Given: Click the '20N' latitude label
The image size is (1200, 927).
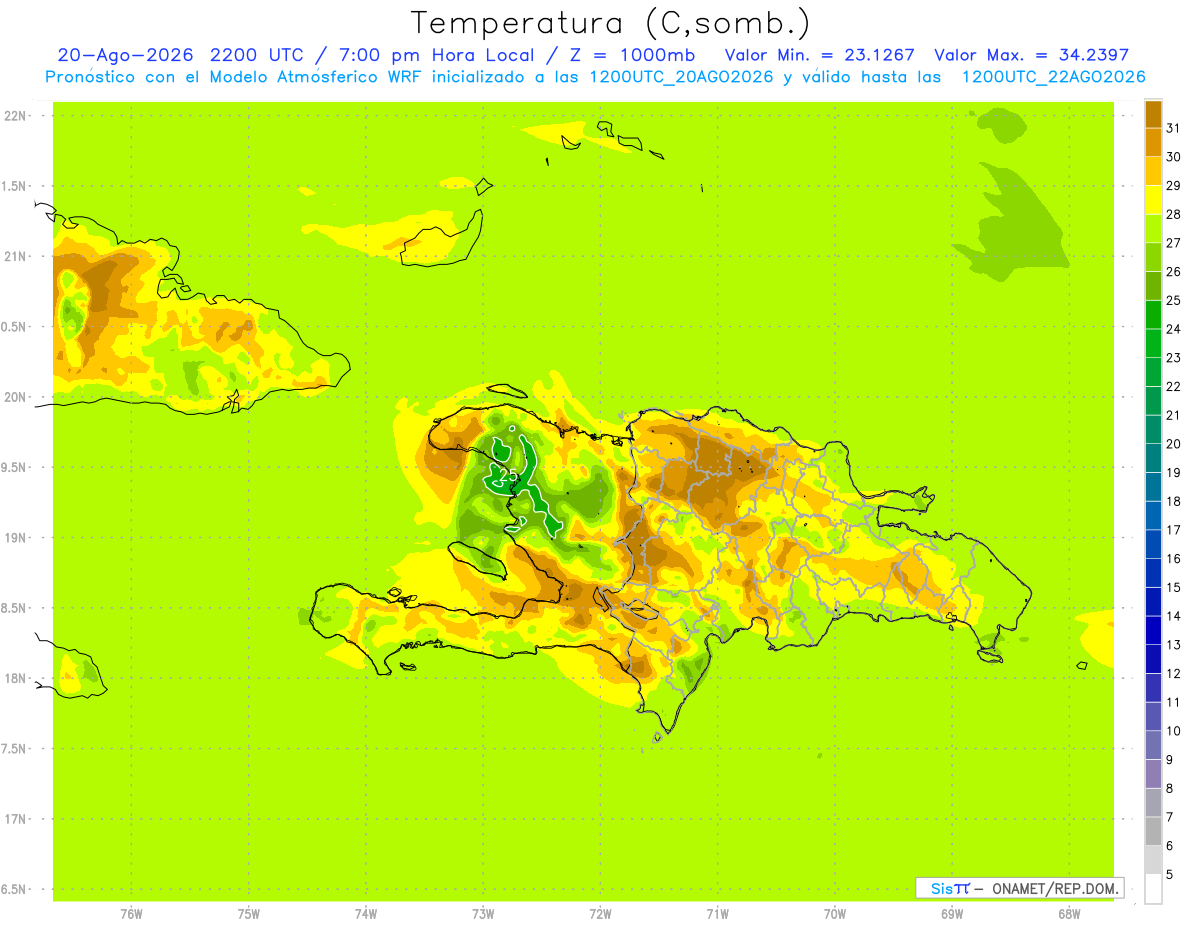Looking at the screenshot, I should 16,397.
